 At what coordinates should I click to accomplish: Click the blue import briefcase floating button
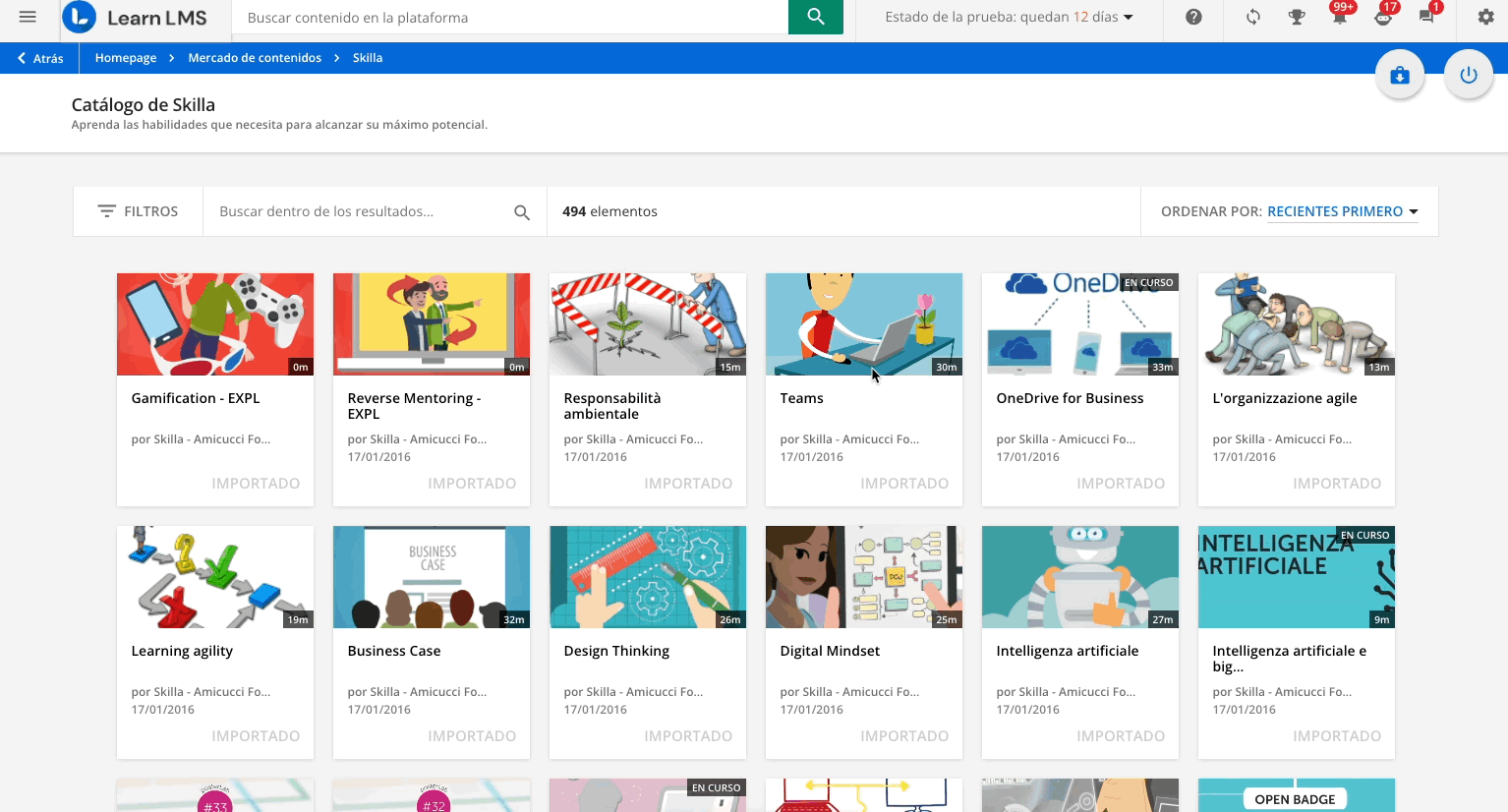tap(1400, 76)
